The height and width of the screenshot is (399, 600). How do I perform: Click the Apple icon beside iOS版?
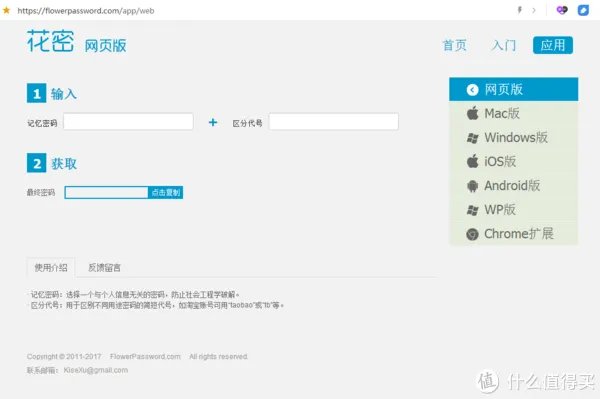(x=473, y=161)
